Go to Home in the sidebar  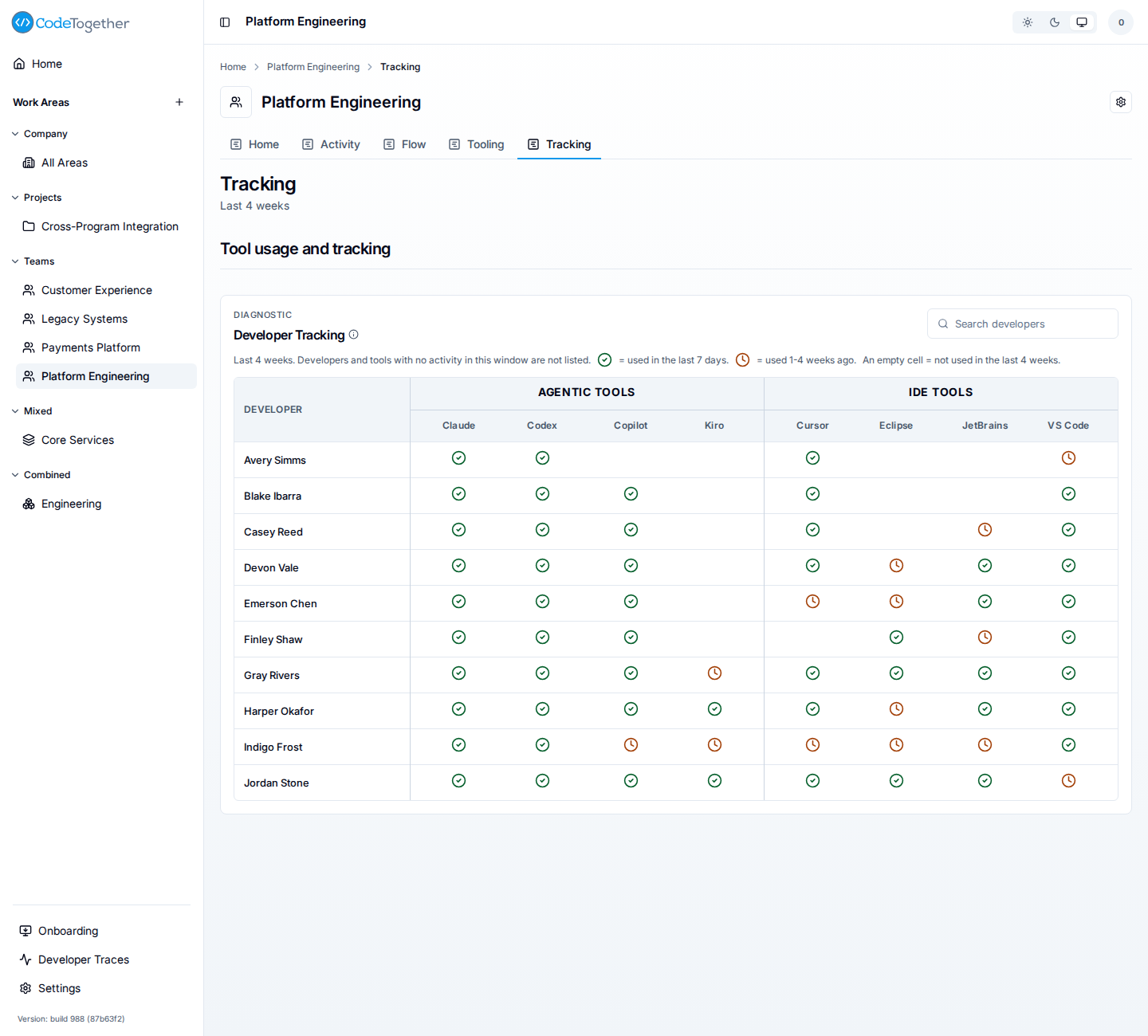coord(102,64)
